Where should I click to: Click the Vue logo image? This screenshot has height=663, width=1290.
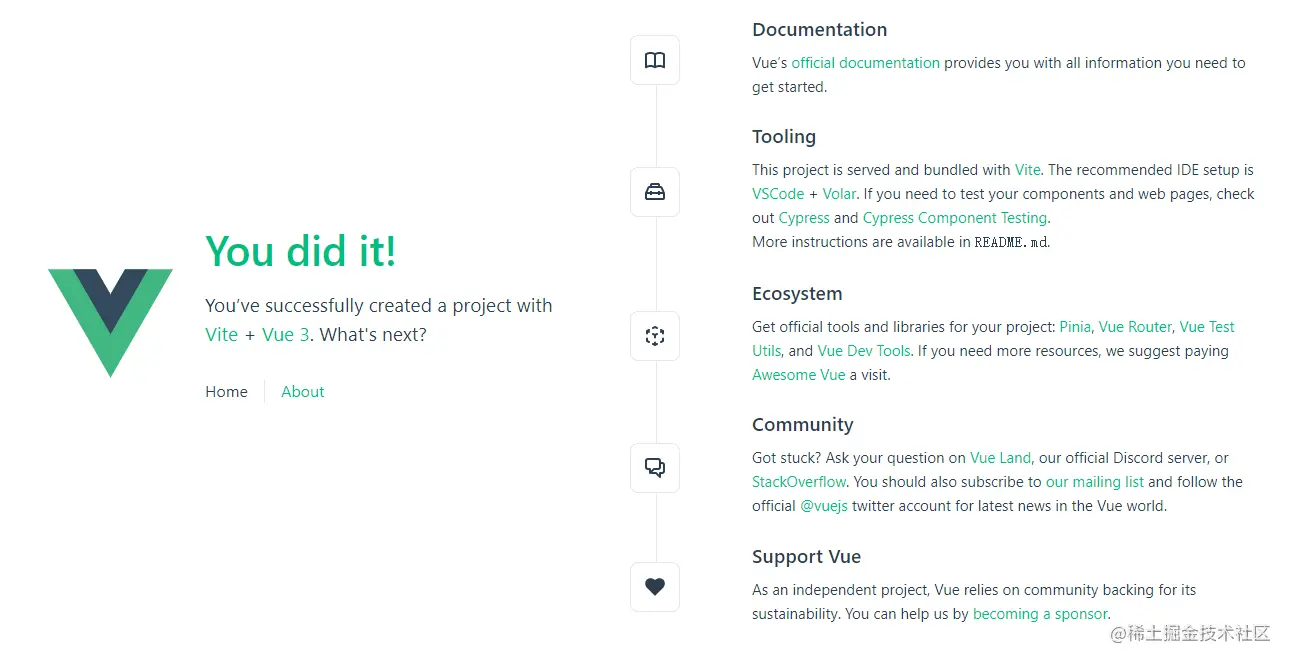(110, 322)
